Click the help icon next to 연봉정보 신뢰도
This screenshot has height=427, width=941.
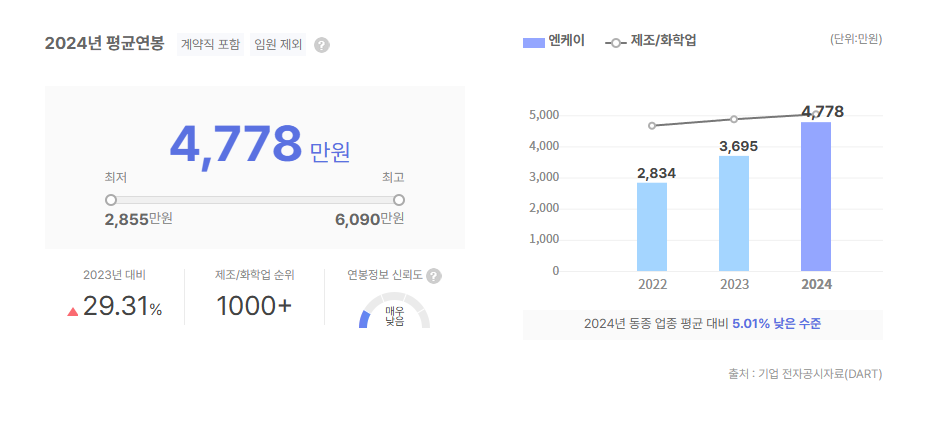[x=434, y=276]
